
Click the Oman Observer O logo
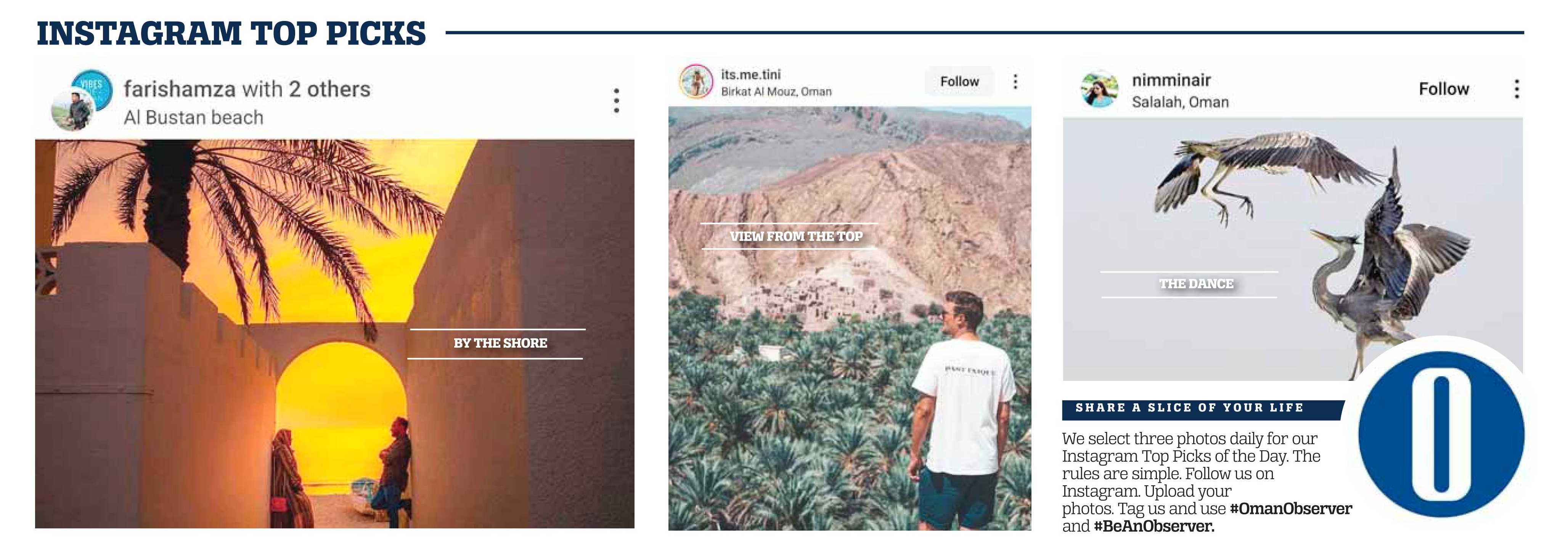[1441, 434]
